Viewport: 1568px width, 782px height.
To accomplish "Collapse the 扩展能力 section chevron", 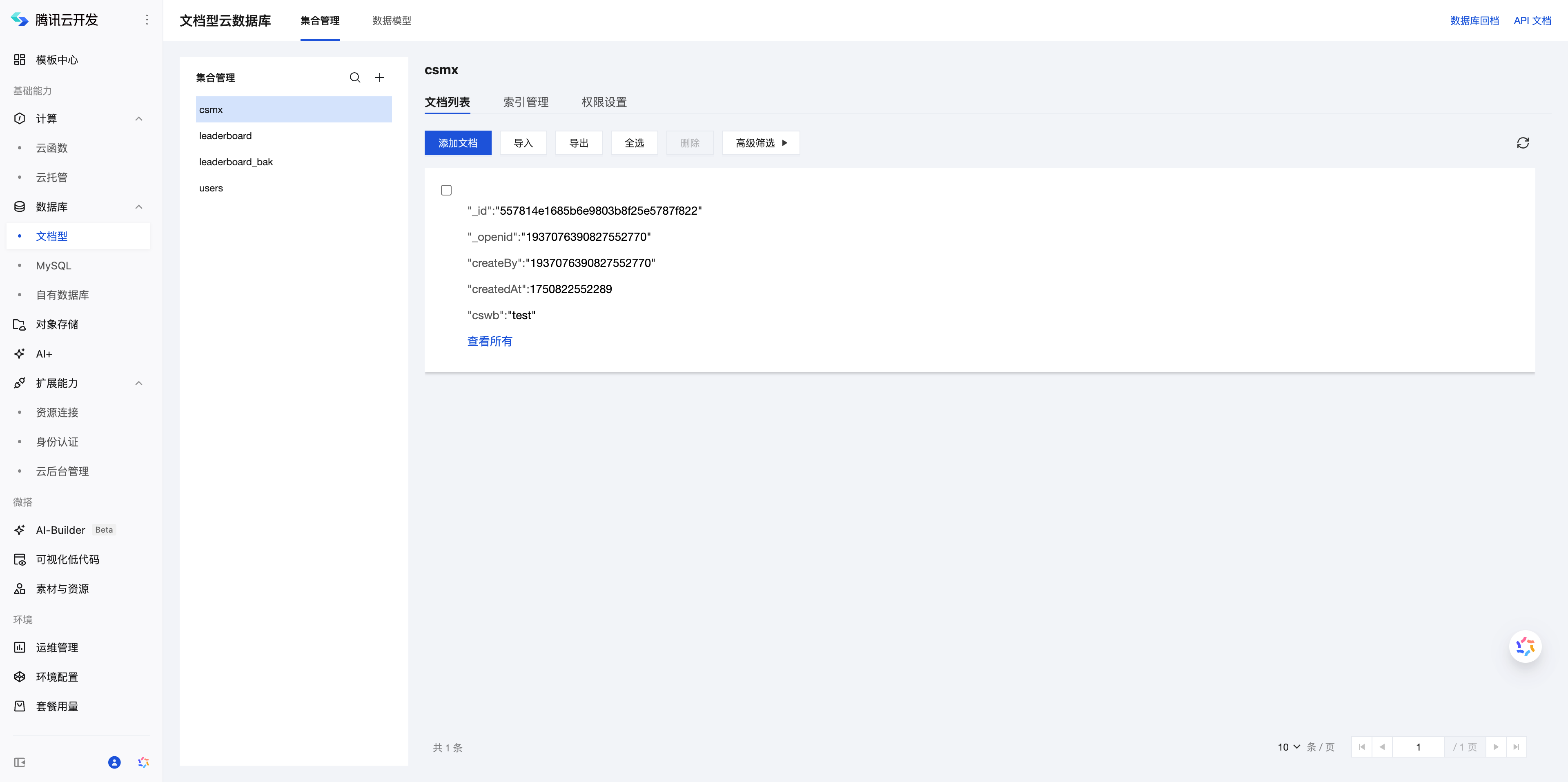I will [139, 383].
